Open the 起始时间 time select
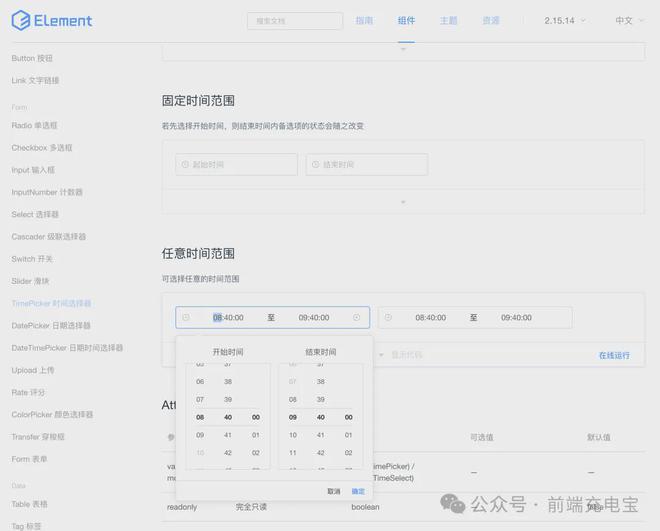 coord(237,165)
